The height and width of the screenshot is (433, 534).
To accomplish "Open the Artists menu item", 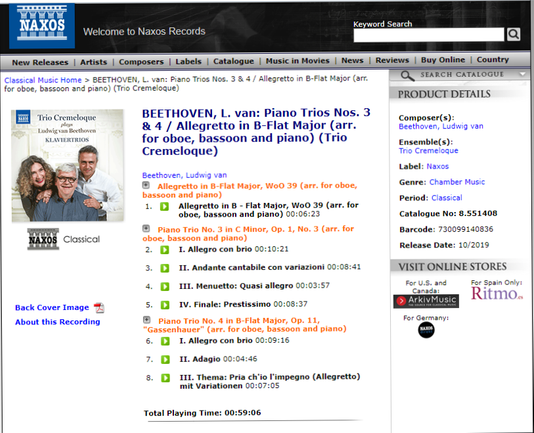I will point(93,62).
